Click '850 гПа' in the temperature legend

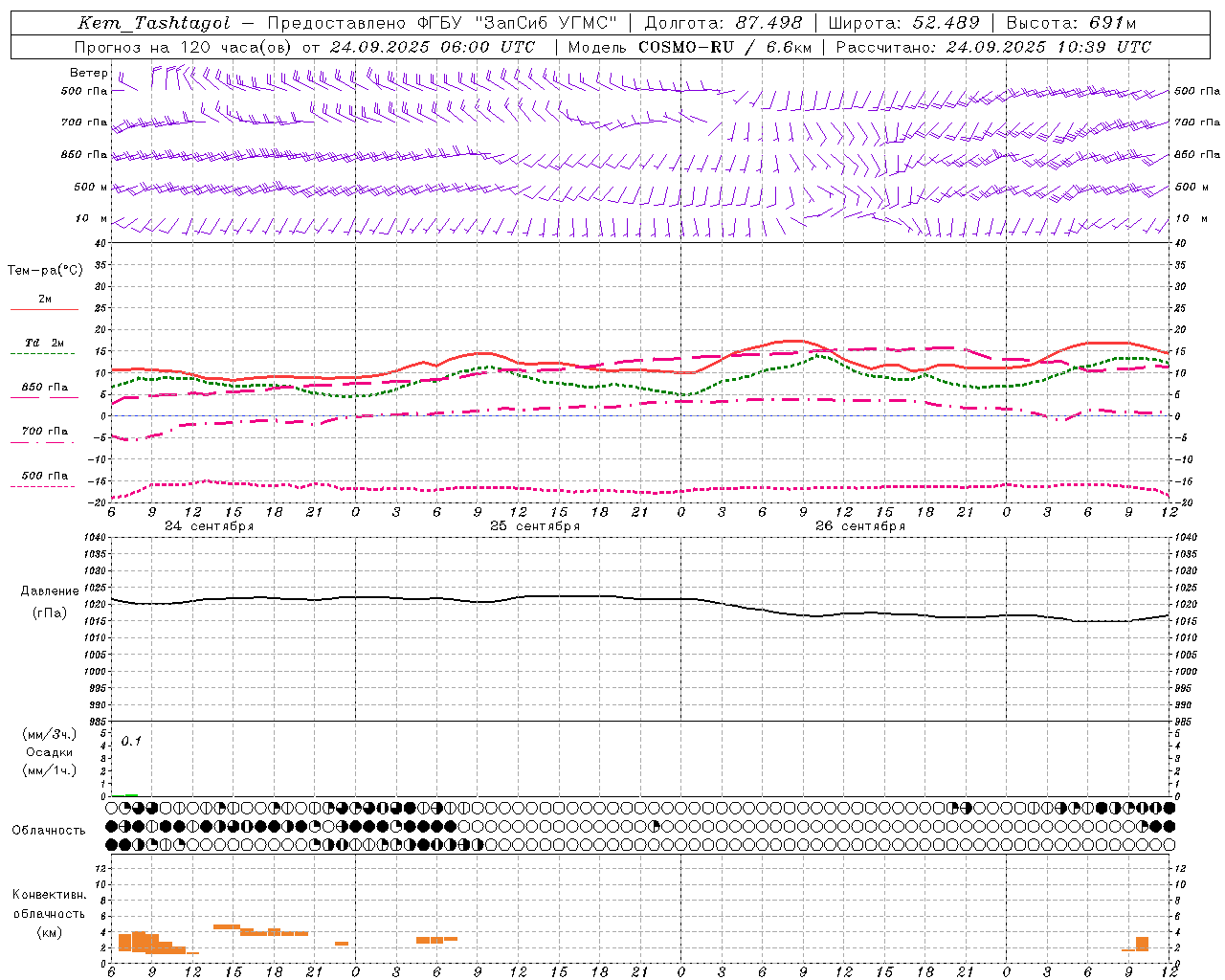45,388
